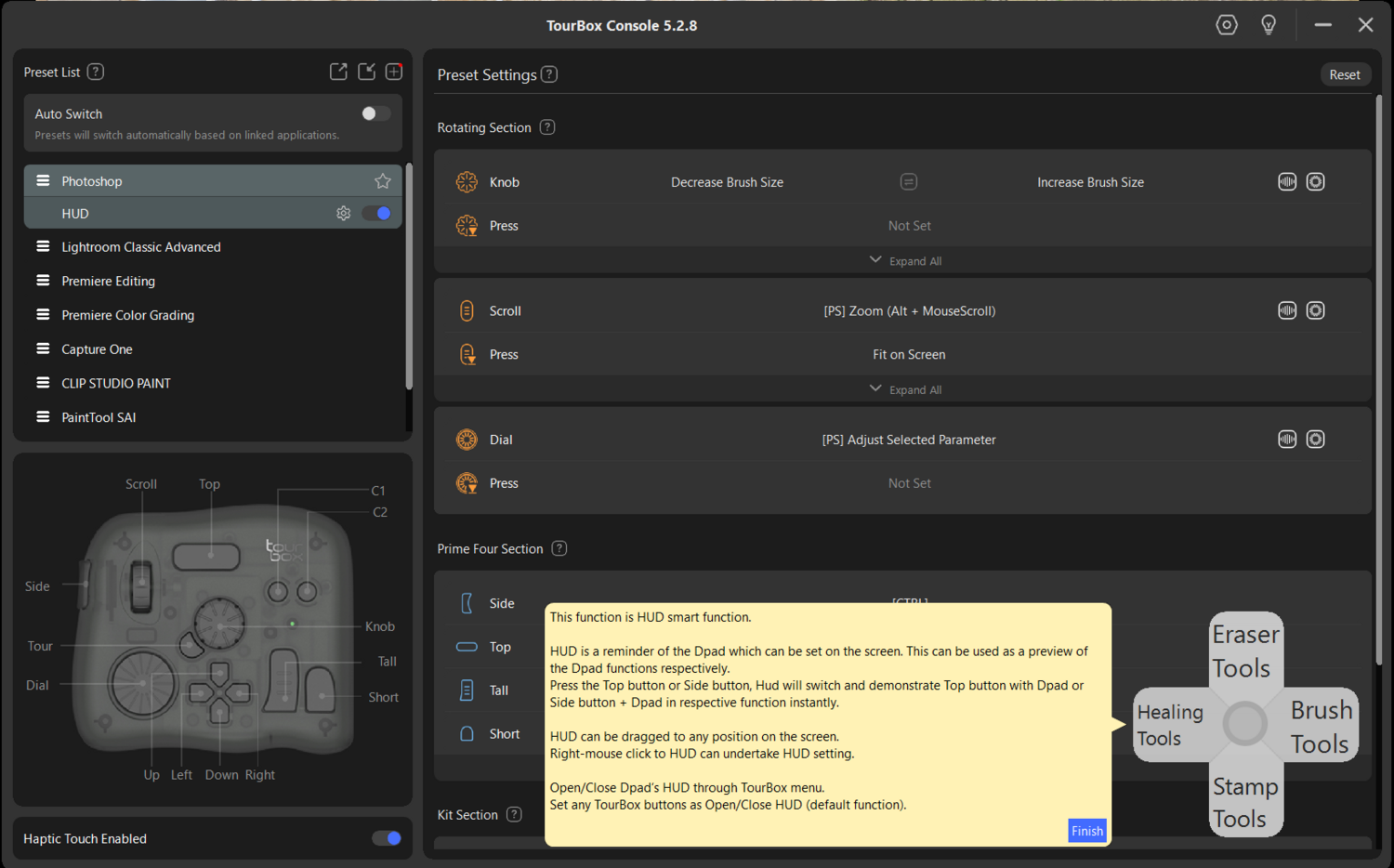Click the C1 label on device diagram
The width and height of the screenshot is (1394, 868).
pyautogui.click(x=378, y=491)
